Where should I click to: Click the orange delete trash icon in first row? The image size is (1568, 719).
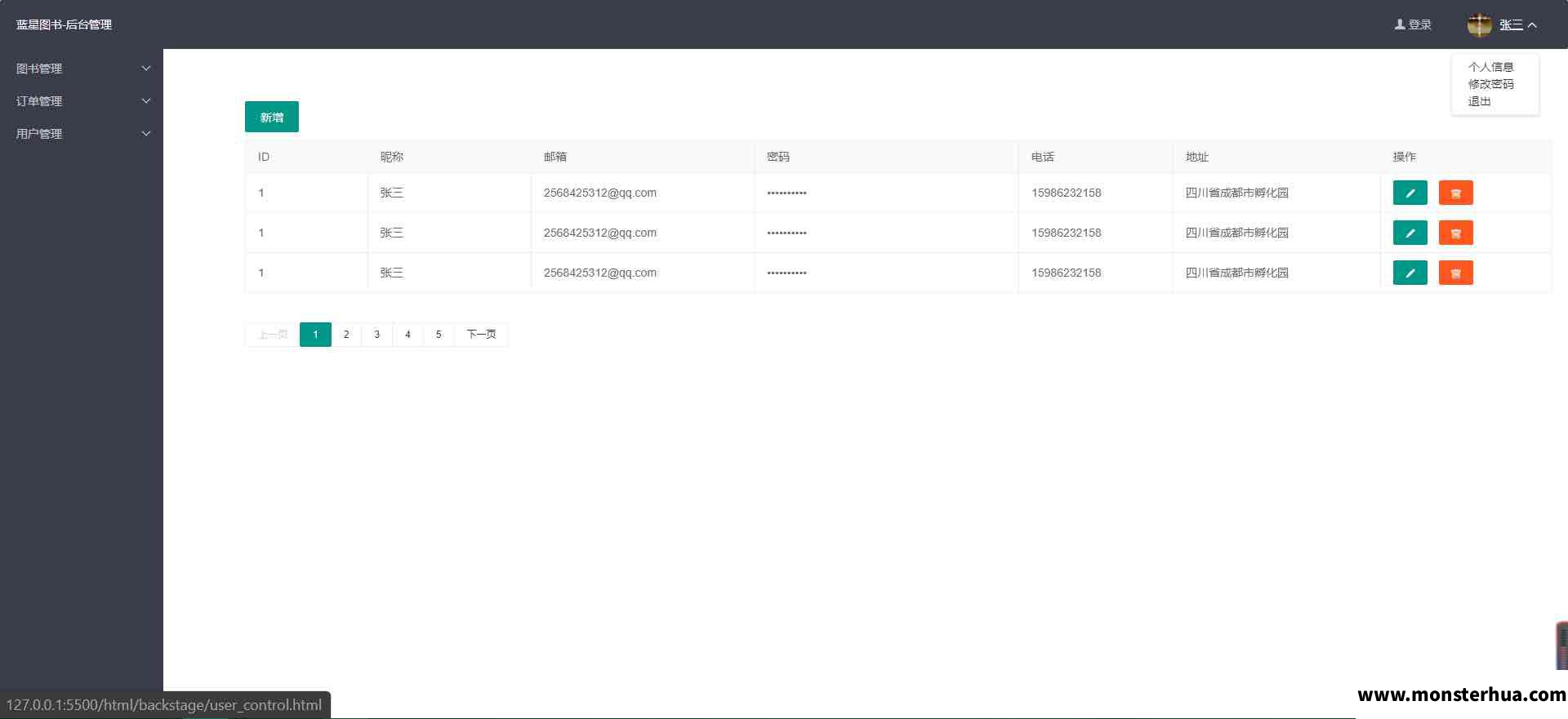(x=1455, y=193)
